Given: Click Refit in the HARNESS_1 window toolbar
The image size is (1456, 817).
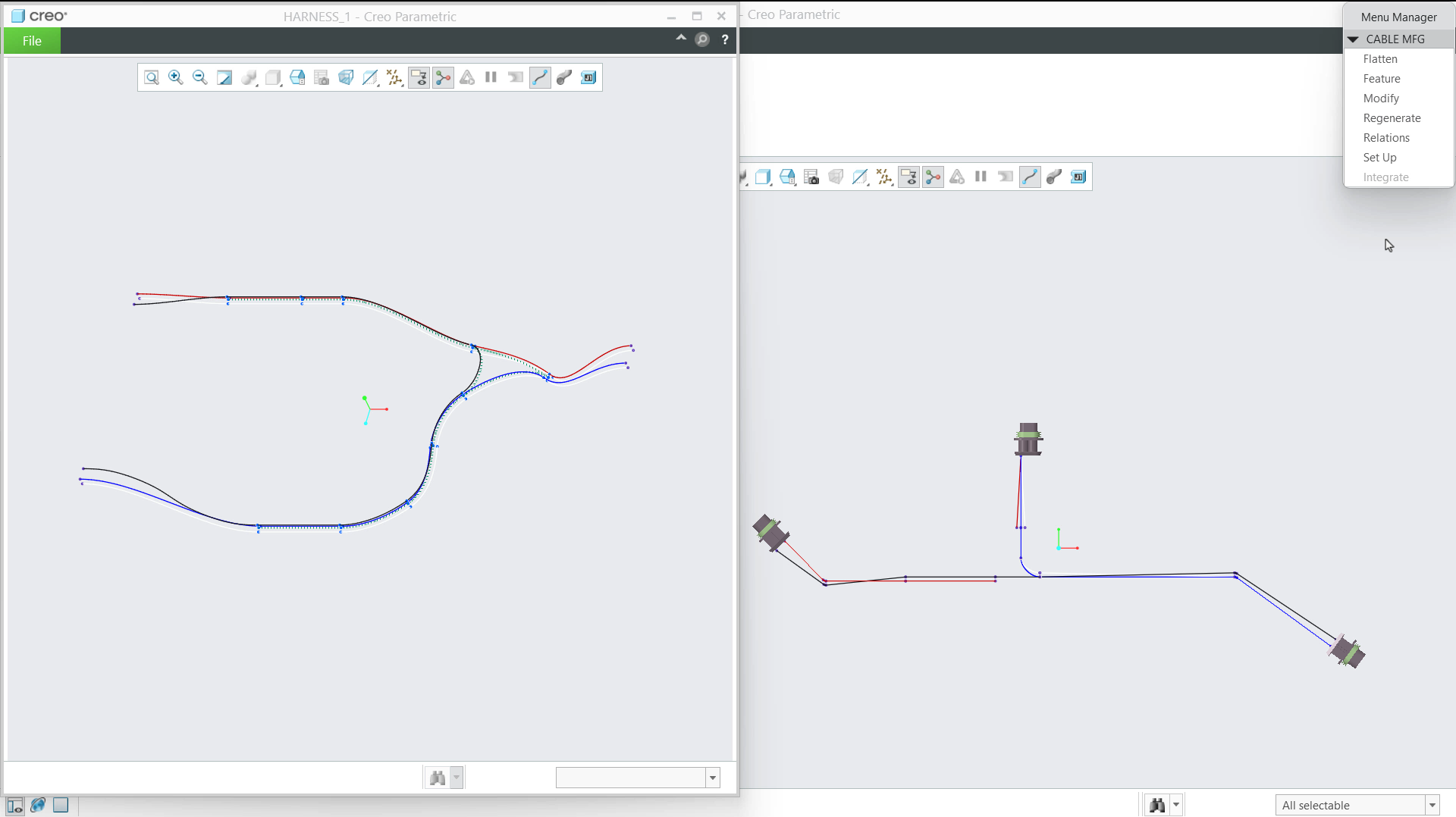Looking at the screenshot, I should 152,77.
